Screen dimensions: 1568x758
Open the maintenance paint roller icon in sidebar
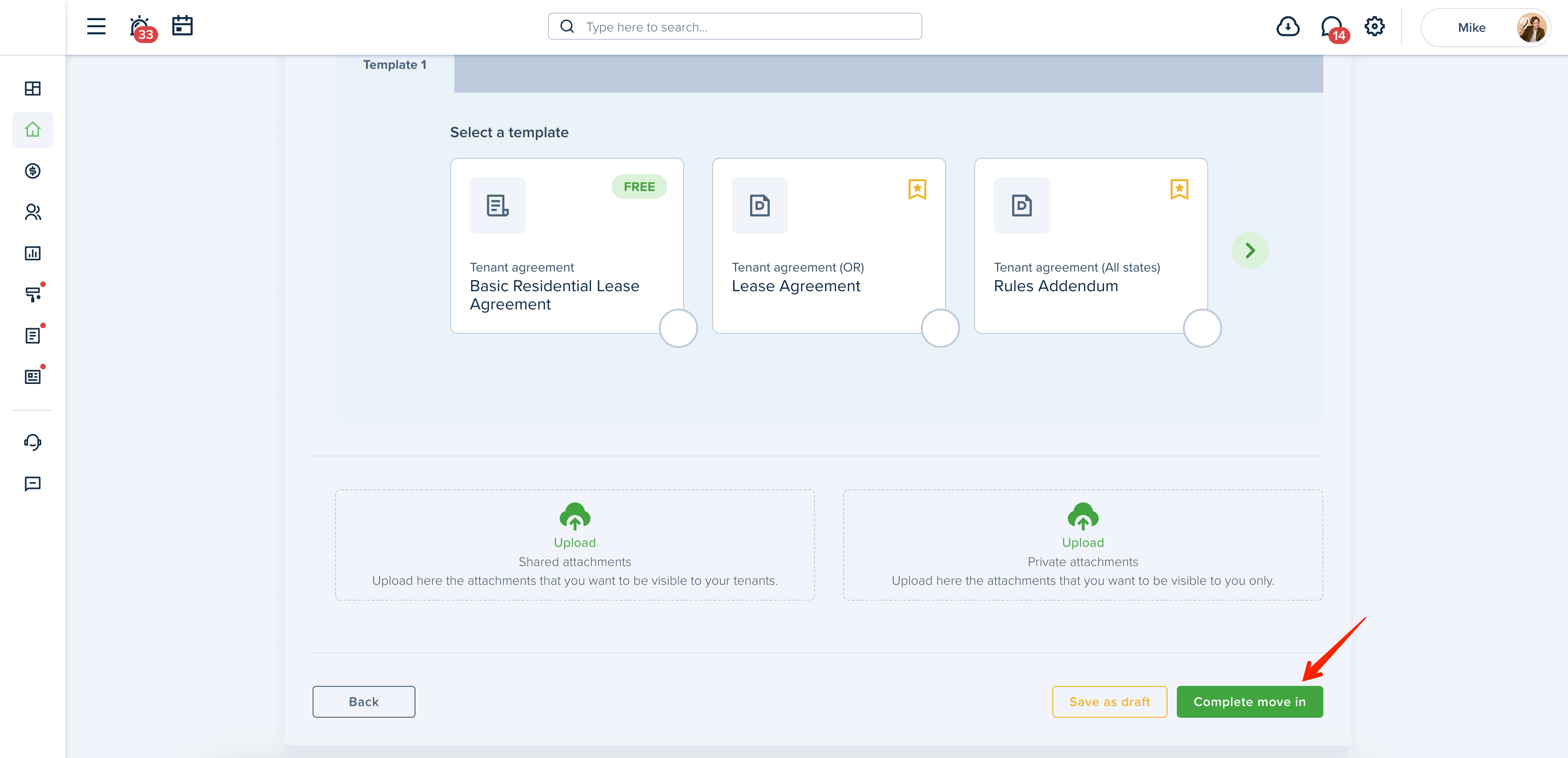coord(34,294)
